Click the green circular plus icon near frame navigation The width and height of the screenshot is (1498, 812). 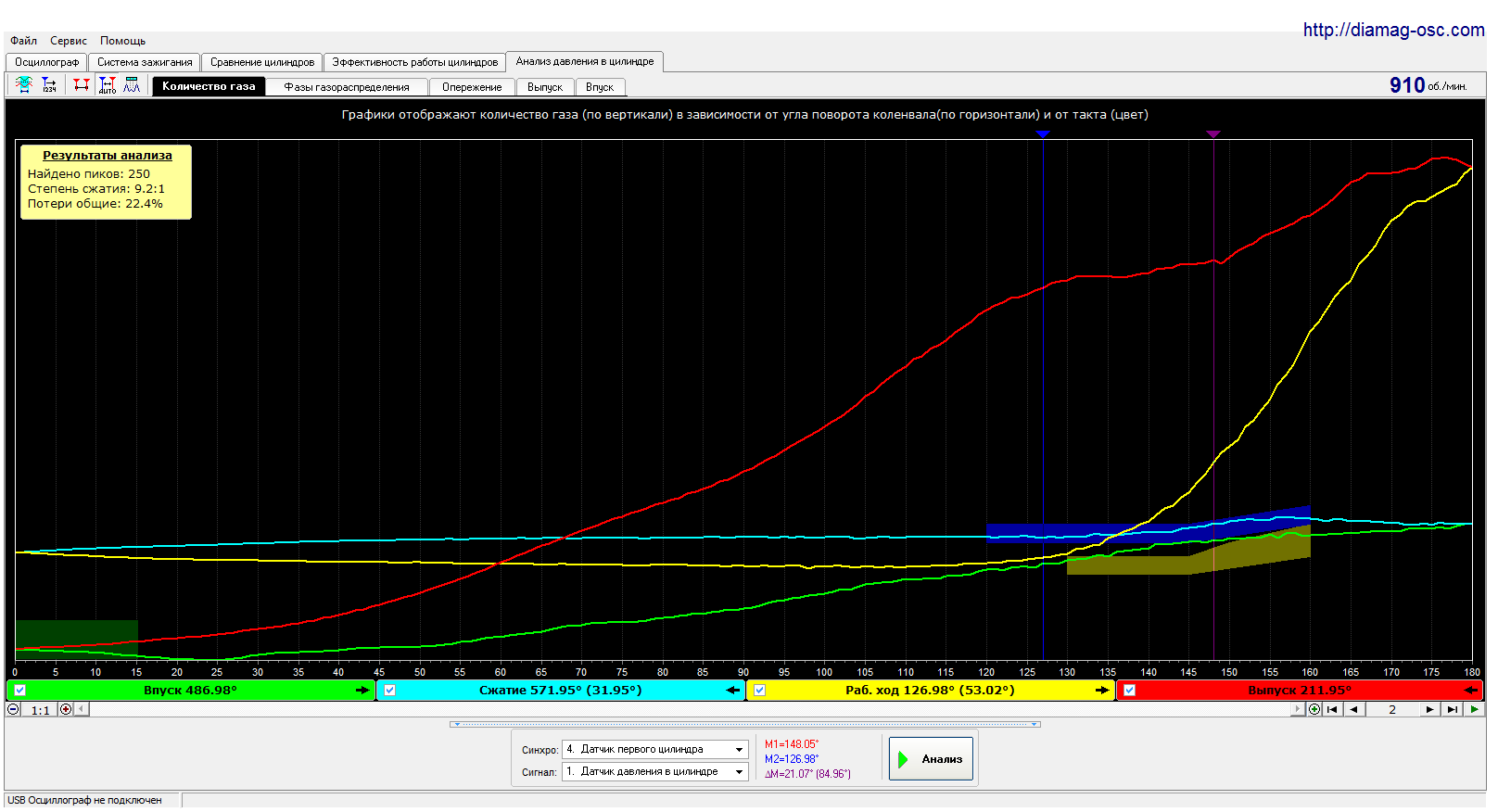pyautogui.click(x=1314, y=709)
